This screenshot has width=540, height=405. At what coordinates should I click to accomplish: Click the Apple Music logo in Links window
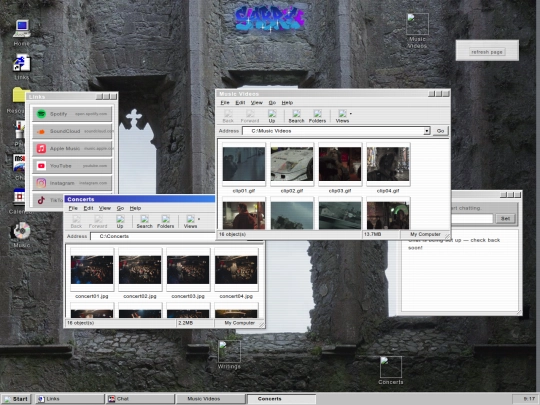(41, 148)
